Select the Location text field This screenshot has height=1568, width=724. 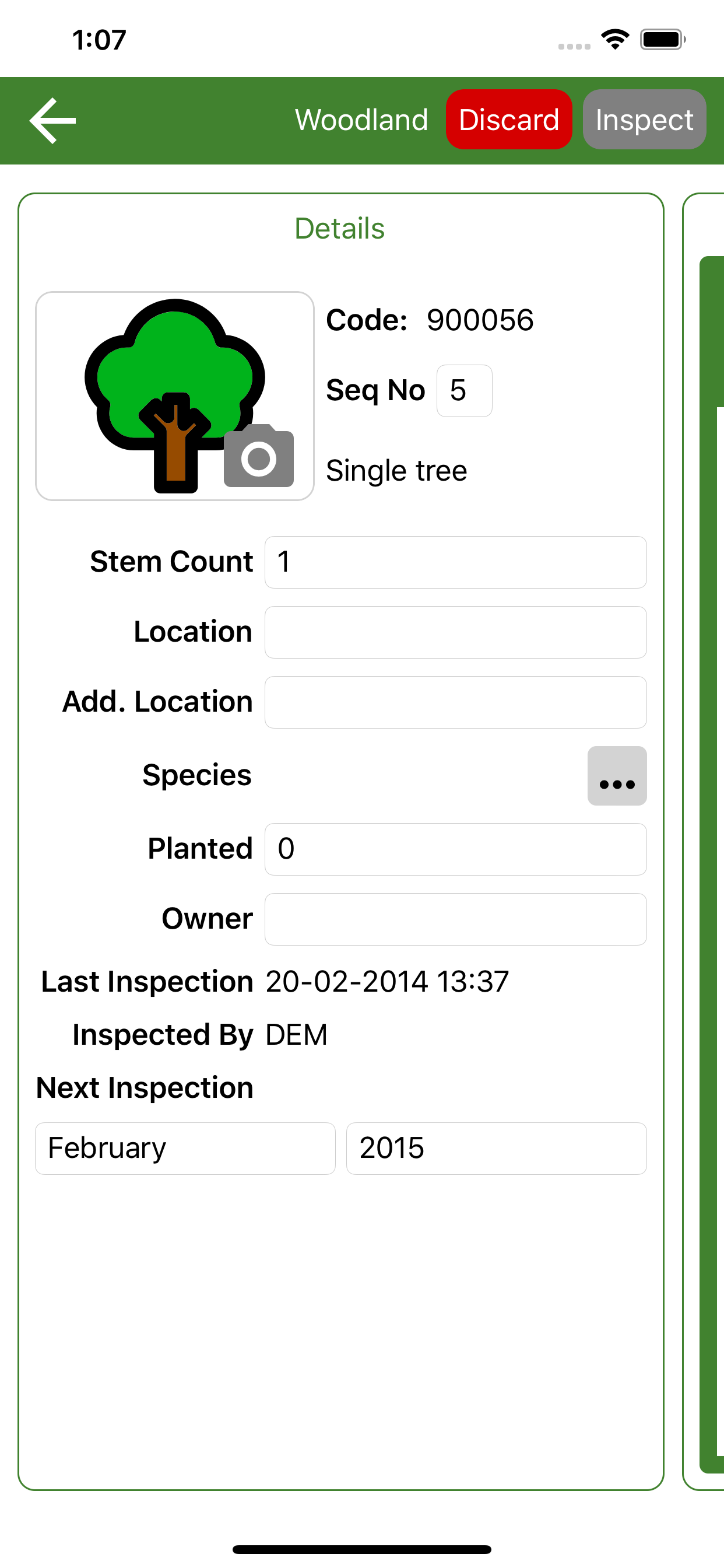pyautogui.click(x=456, y=632)
